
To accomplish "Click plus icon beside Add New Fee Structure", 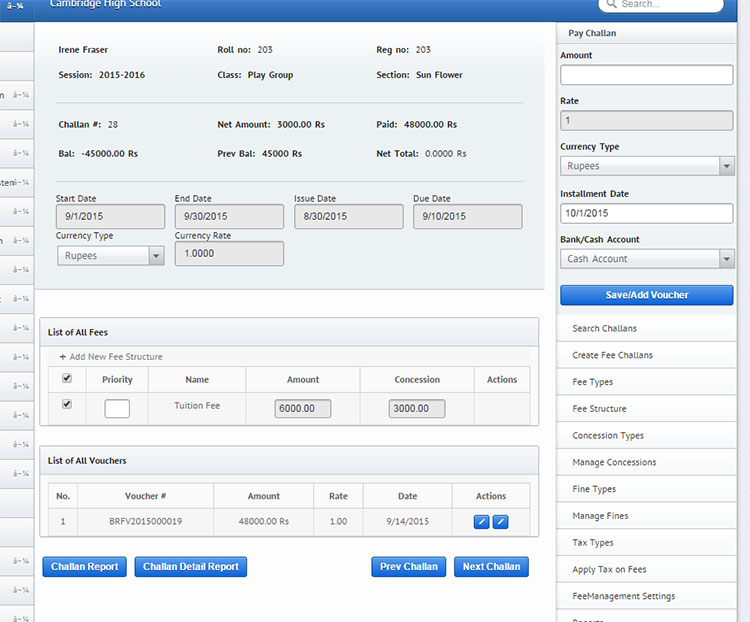I will point(63,357).
